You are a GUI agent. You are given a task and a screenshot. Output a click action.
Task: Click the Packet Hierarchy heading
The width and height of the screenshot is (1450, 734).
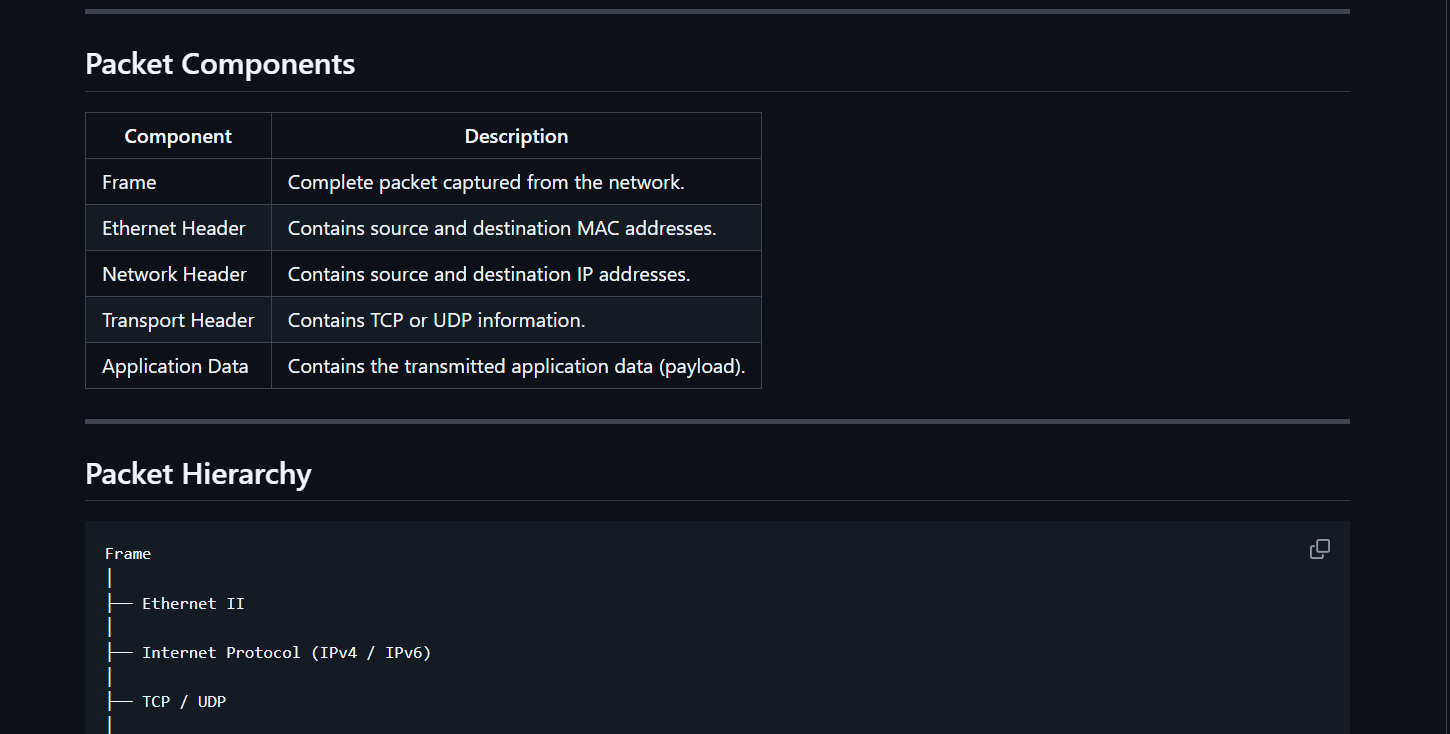point(198,473)
